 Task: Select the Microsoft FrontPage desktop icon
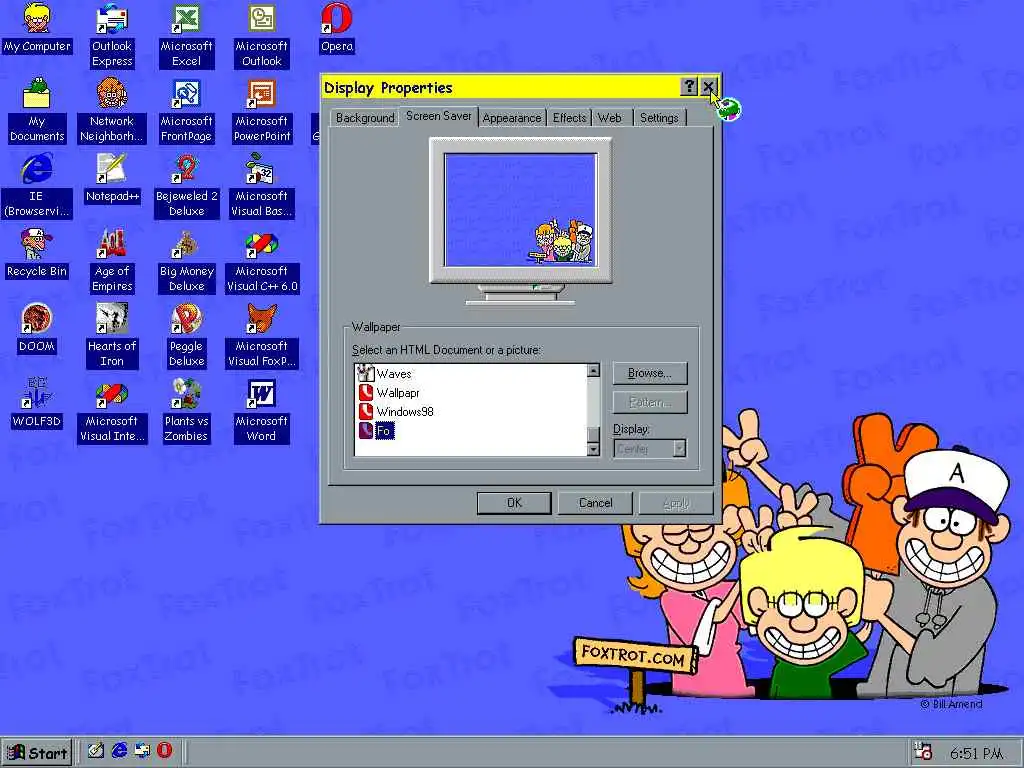point(187,110)
